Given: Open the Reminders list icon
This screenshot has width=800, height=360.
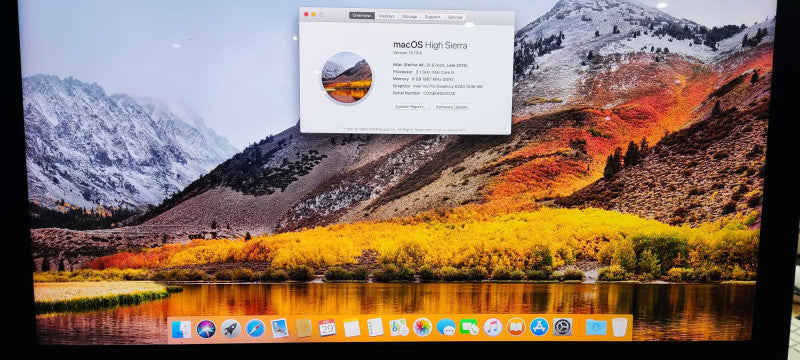Looking at the screenshot, I should click(x=375, y=327).
